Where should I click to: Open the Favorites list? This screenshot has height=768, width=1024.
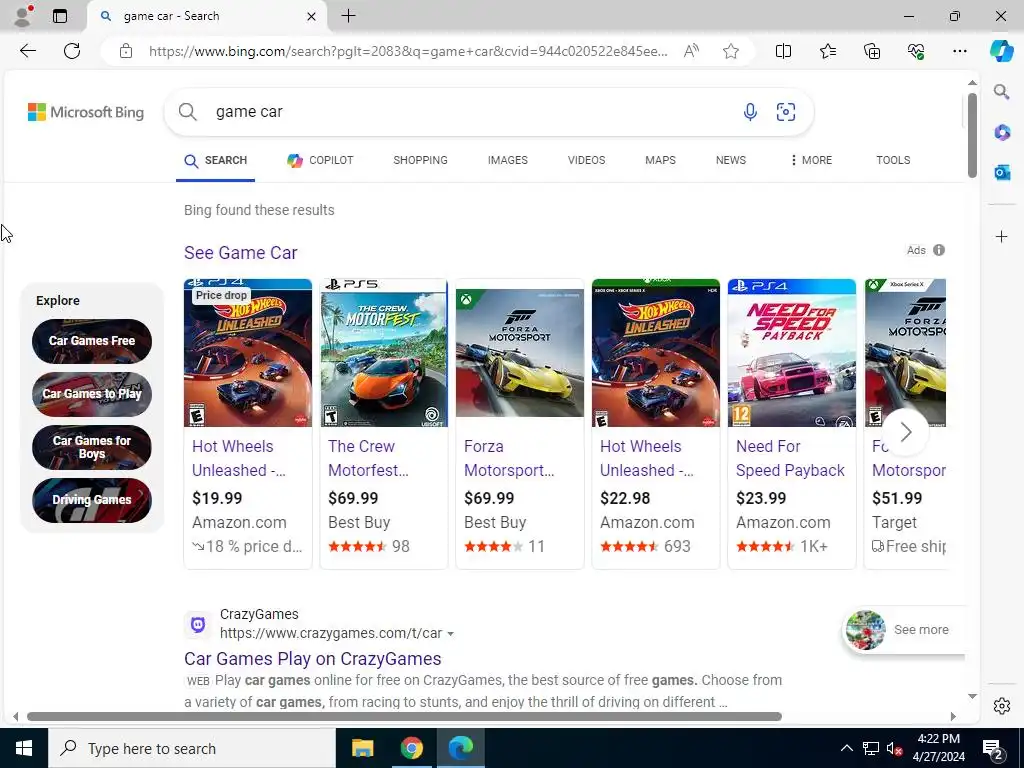827,51
